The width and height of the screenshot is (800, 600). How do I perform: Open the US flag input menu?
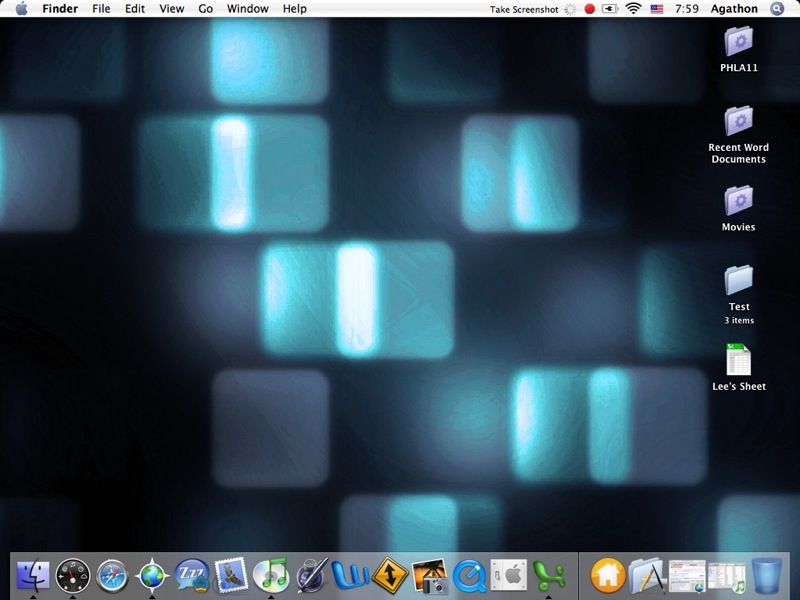coord(657,9)
